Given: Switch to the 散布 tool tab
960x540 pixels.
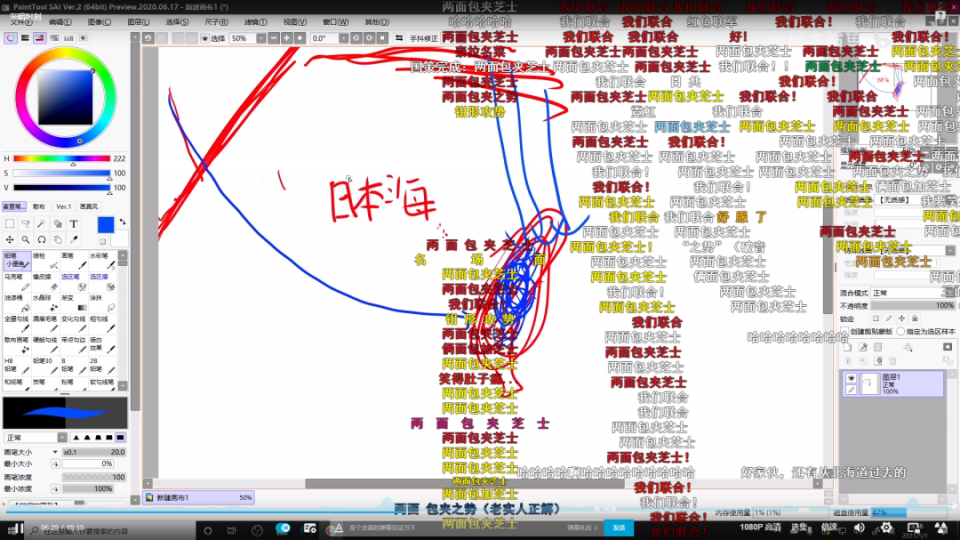Looking at the screenshot, I should pyautogui.click(x=39, y=206).
